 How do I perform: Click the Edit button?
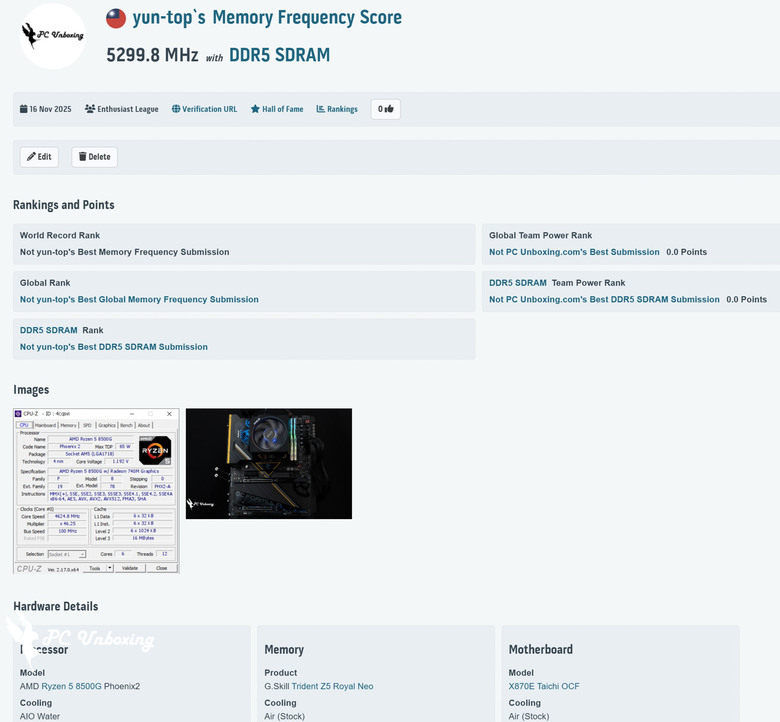pos(39,157)
